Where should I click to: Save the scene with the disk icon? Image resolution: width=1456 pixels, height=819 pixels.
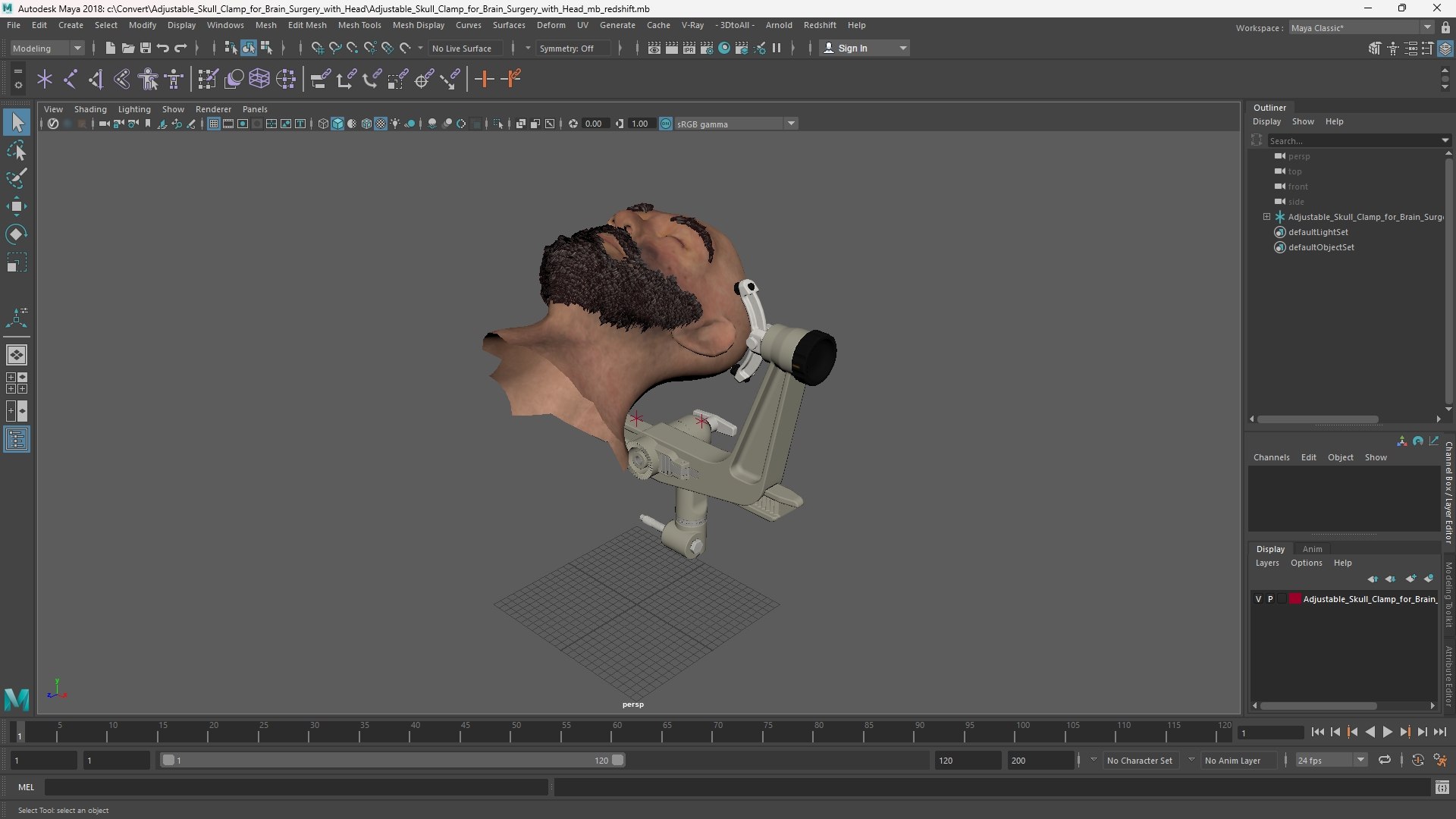point(145,48)
